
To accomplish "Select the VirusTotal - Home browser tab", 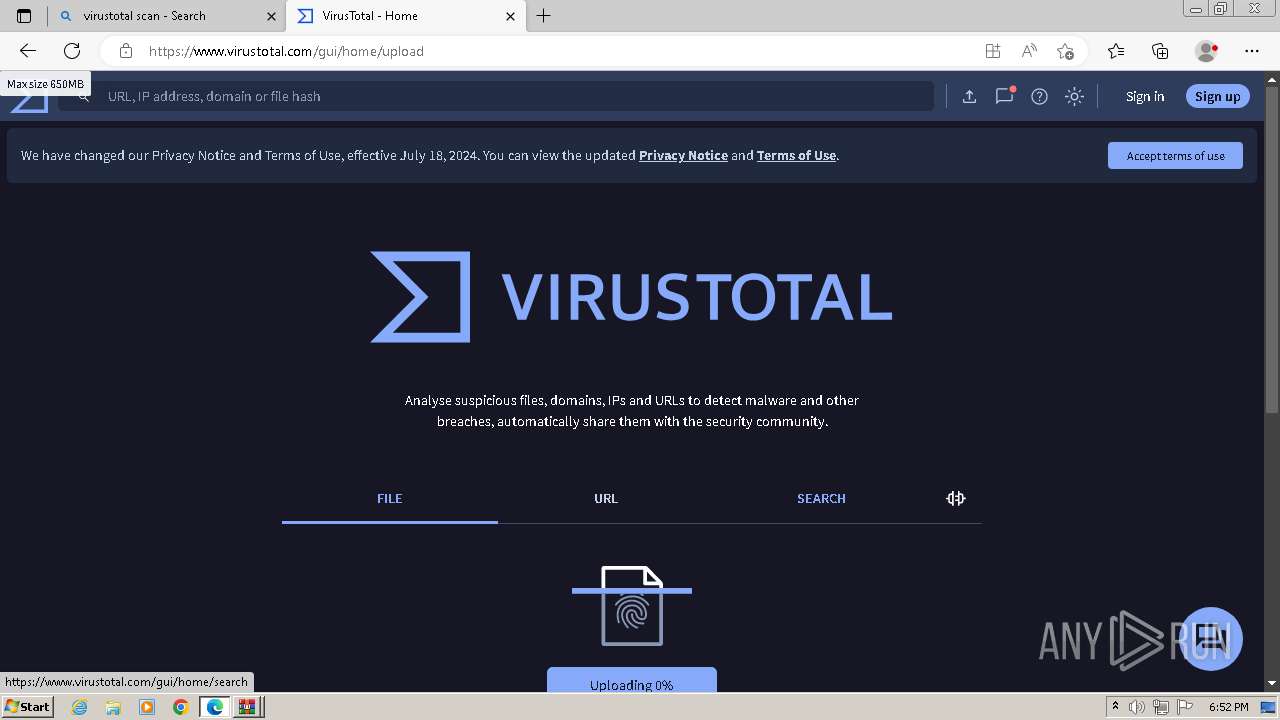I will coord(405,16).
